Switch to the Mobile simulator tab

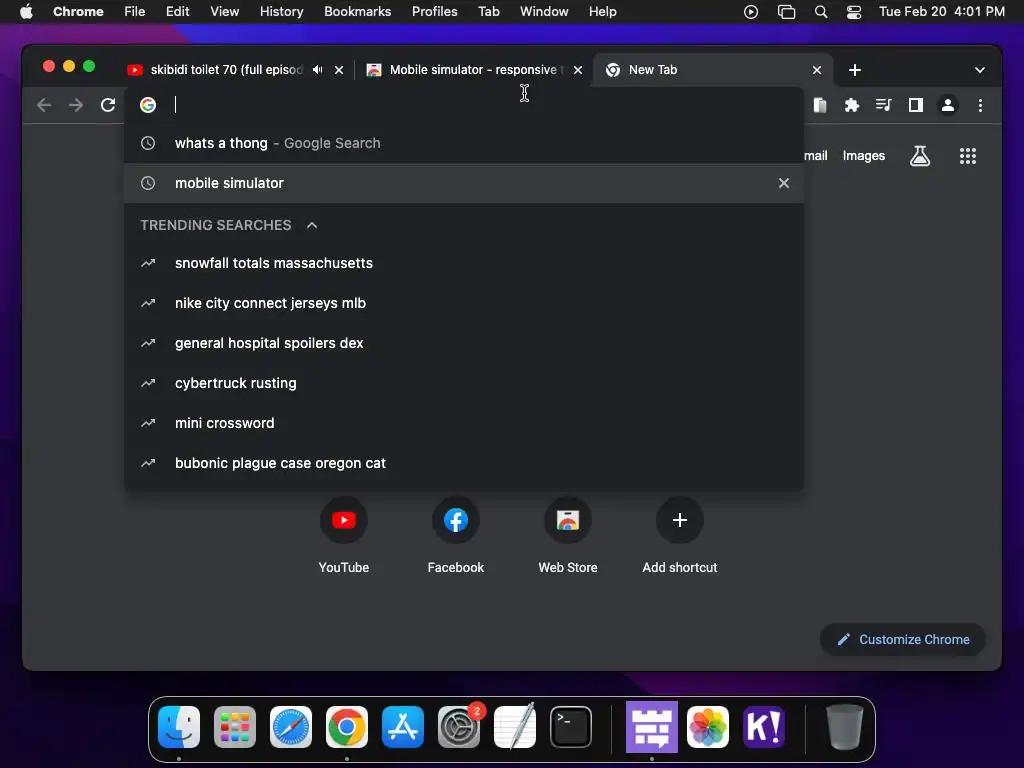[472, 70]
